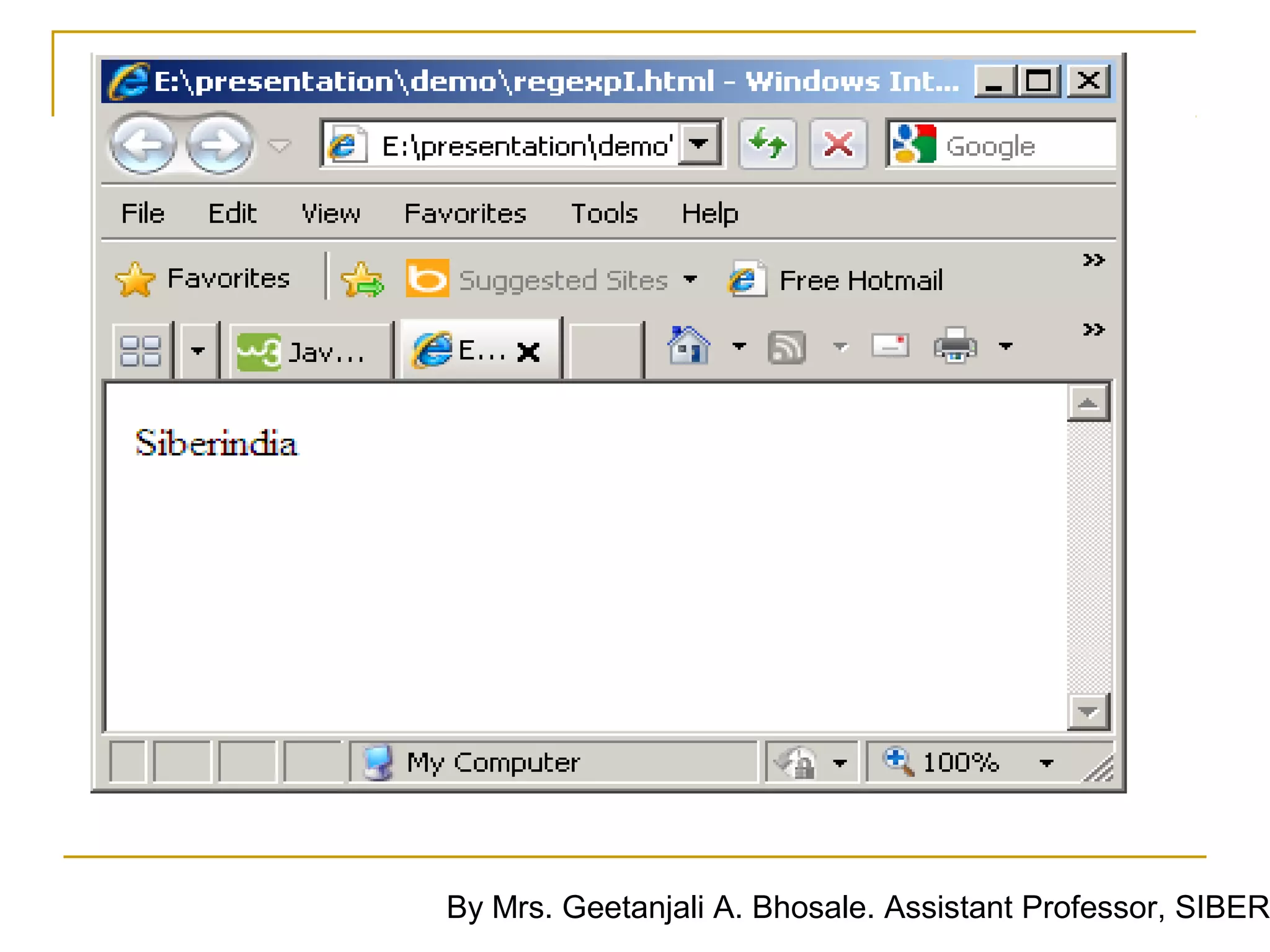This screenshot has height=952, width=1270.
Task: Expand the zoom level 100% dropdown
Action: pos(1046,763)
